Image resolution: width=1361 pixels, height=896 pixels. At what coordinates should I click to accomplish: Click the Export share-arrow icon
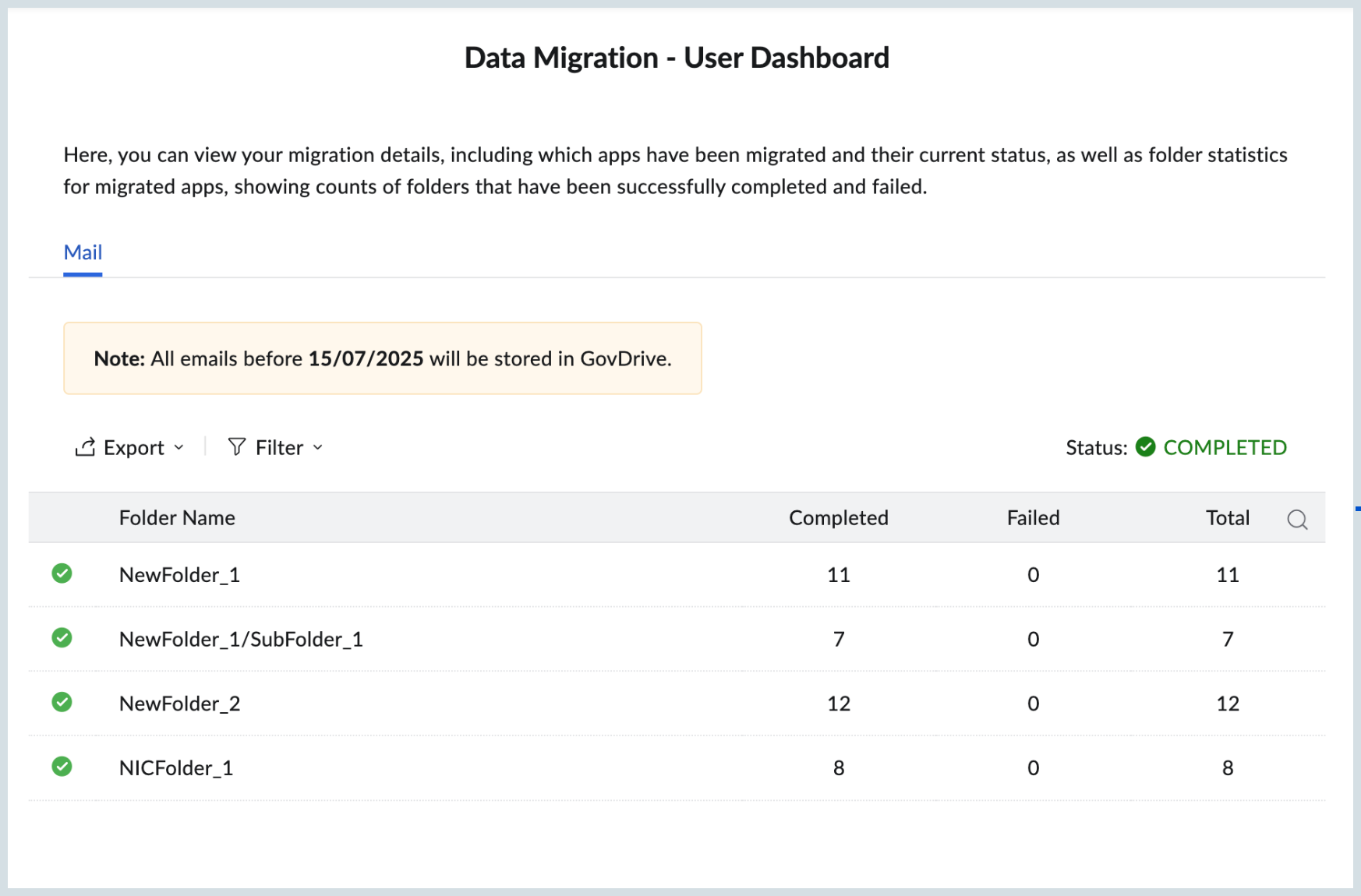(x=85, y=447)
